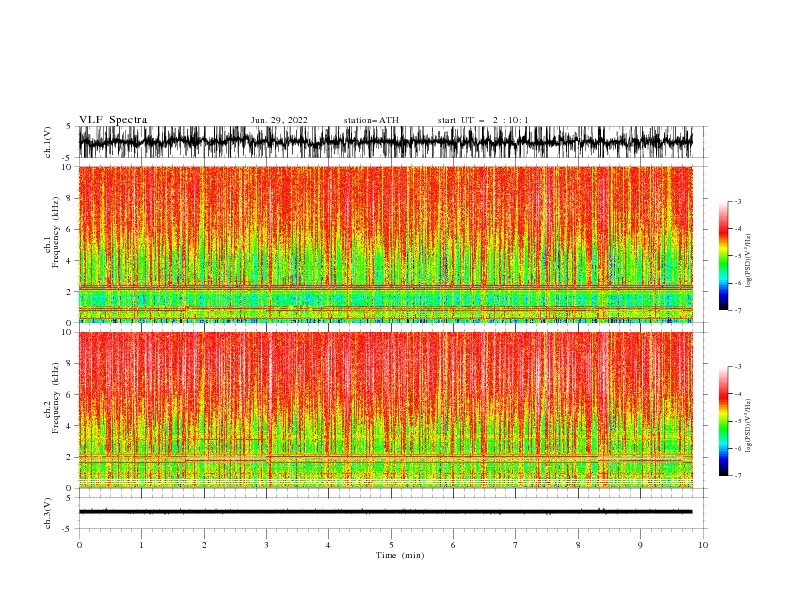The image size is (792, 612).
Task: Click the "ch.3(V)" waveform axis label
Action: point(48,513)
